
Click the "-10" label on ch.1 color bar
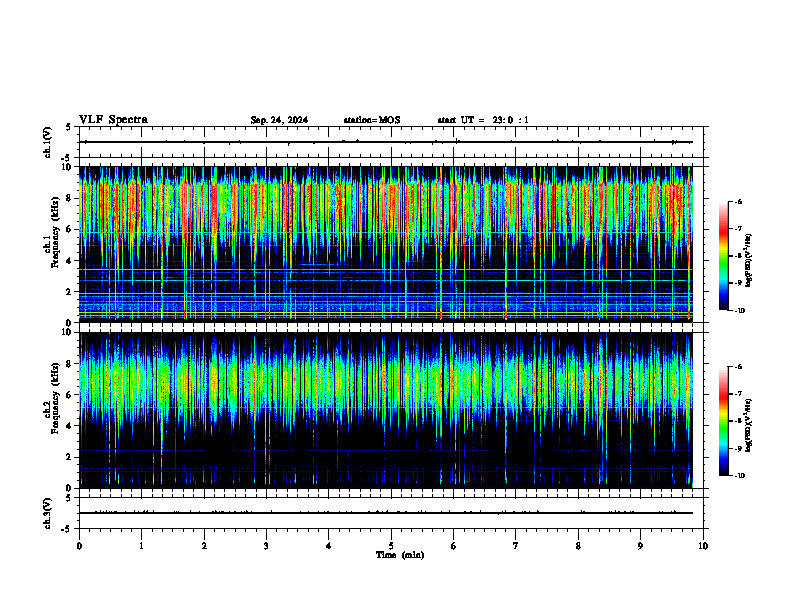click(740, 311)
